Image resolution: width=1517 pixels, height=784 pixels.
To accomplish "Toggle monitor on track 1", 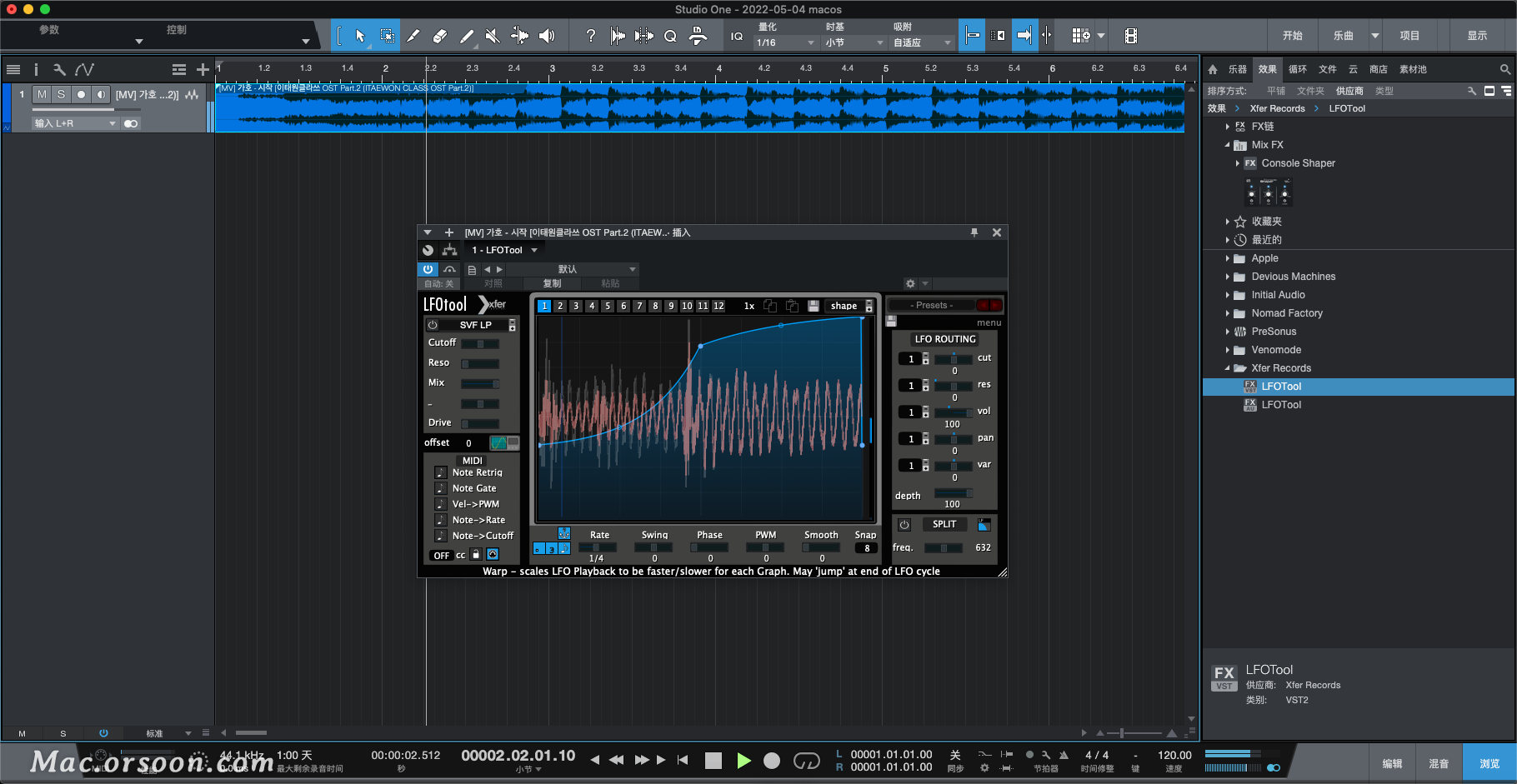I will pos(100,94).
